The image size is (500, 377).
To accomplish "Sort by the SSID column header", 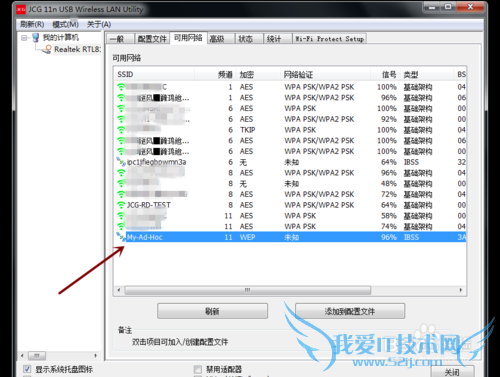I will (x=154, y=74).
